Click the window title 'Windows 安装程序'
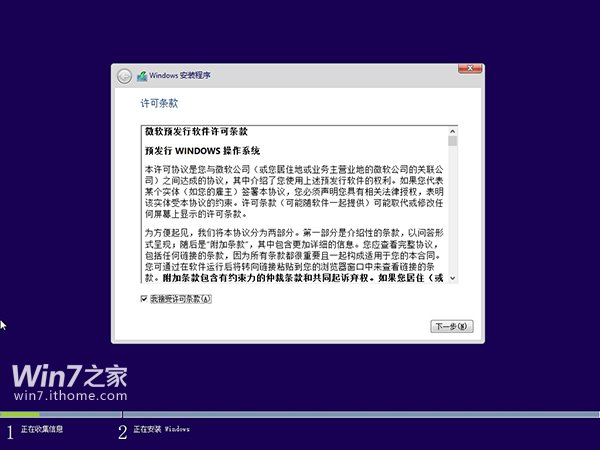This screenshot has height=450, width=600. tap(180, 75)
